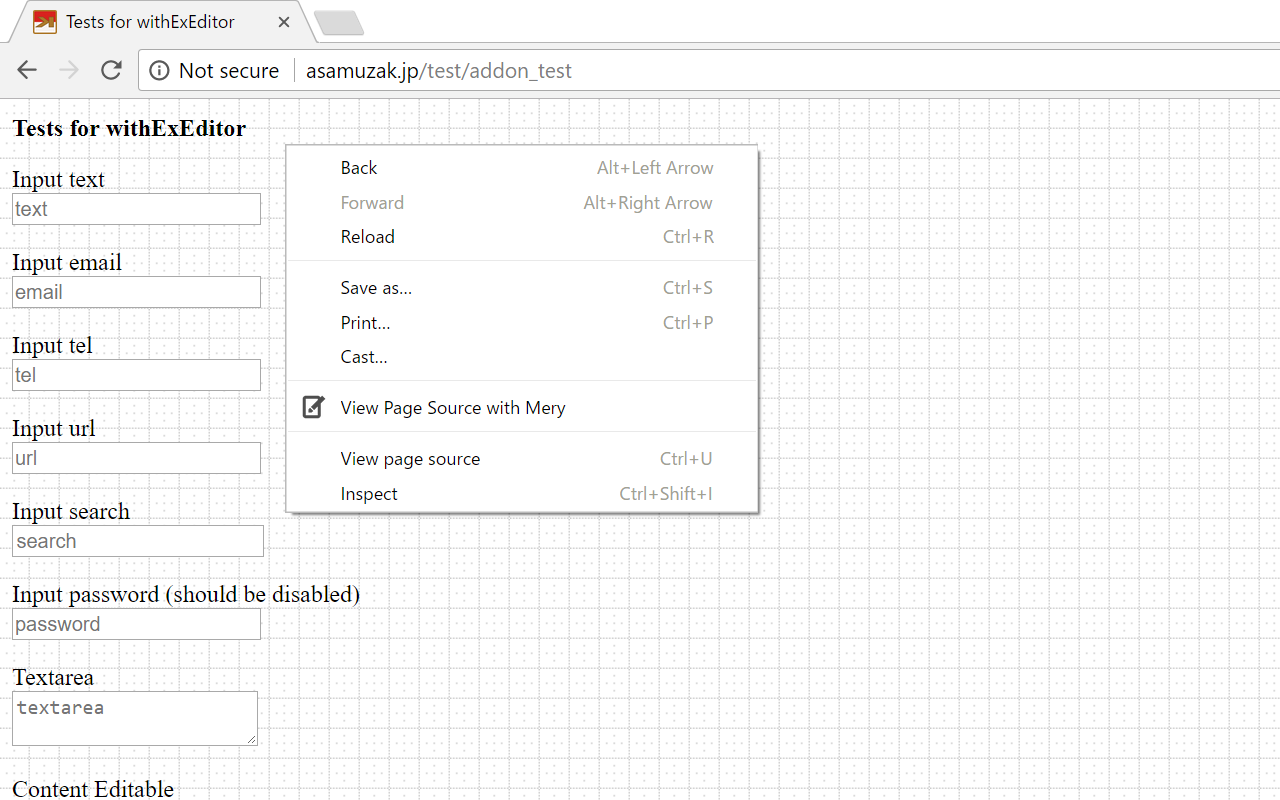
Task: Click the Alt+Left Arrow shortcut text
Action: coord(655,168)
